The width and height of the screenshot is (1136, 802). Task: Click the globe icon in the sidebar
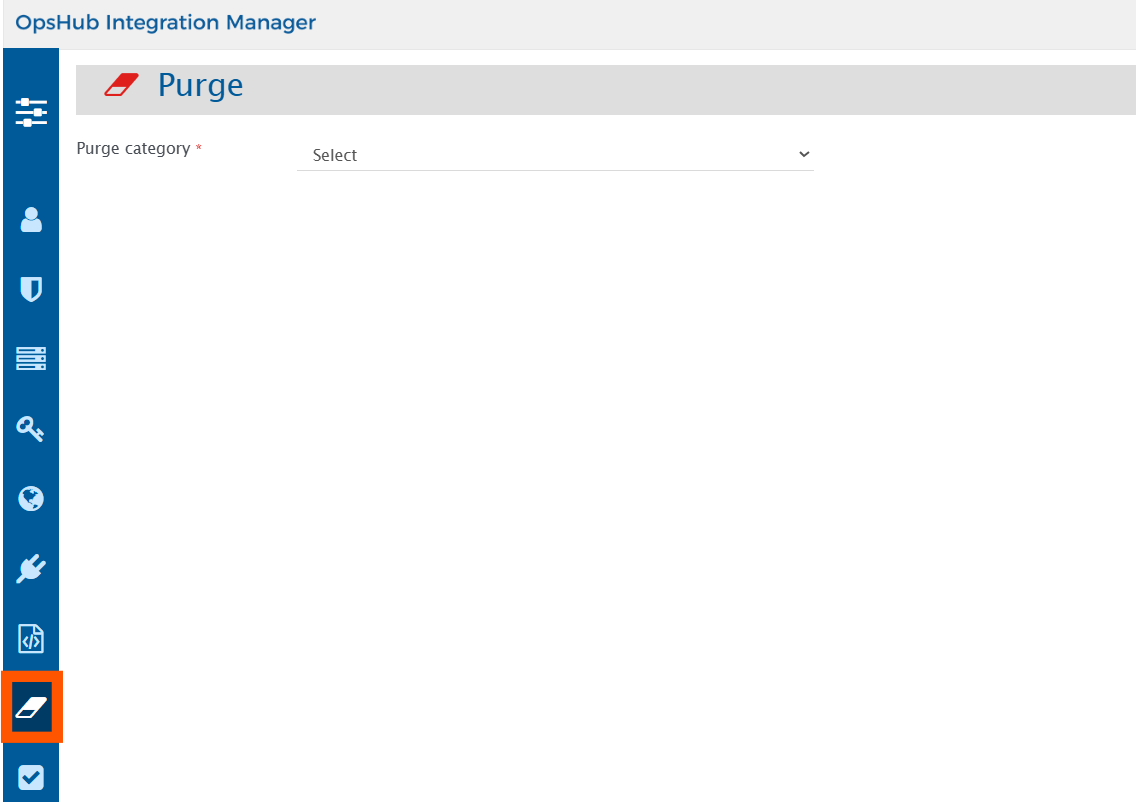(31, 499)
